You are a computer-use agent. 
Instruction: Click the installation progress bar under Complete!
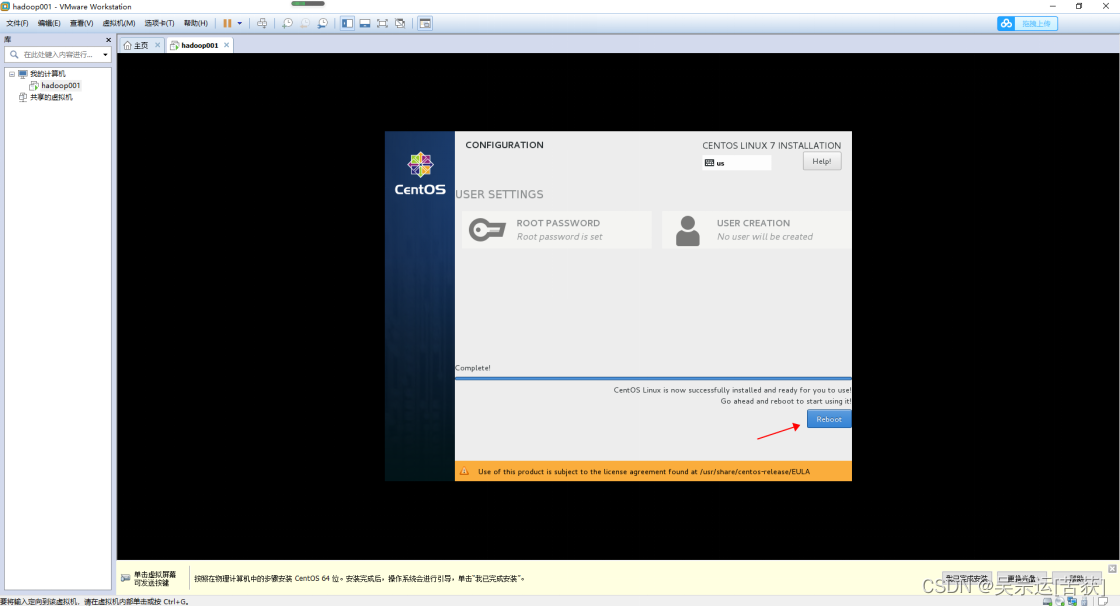(x=653, y=378)
